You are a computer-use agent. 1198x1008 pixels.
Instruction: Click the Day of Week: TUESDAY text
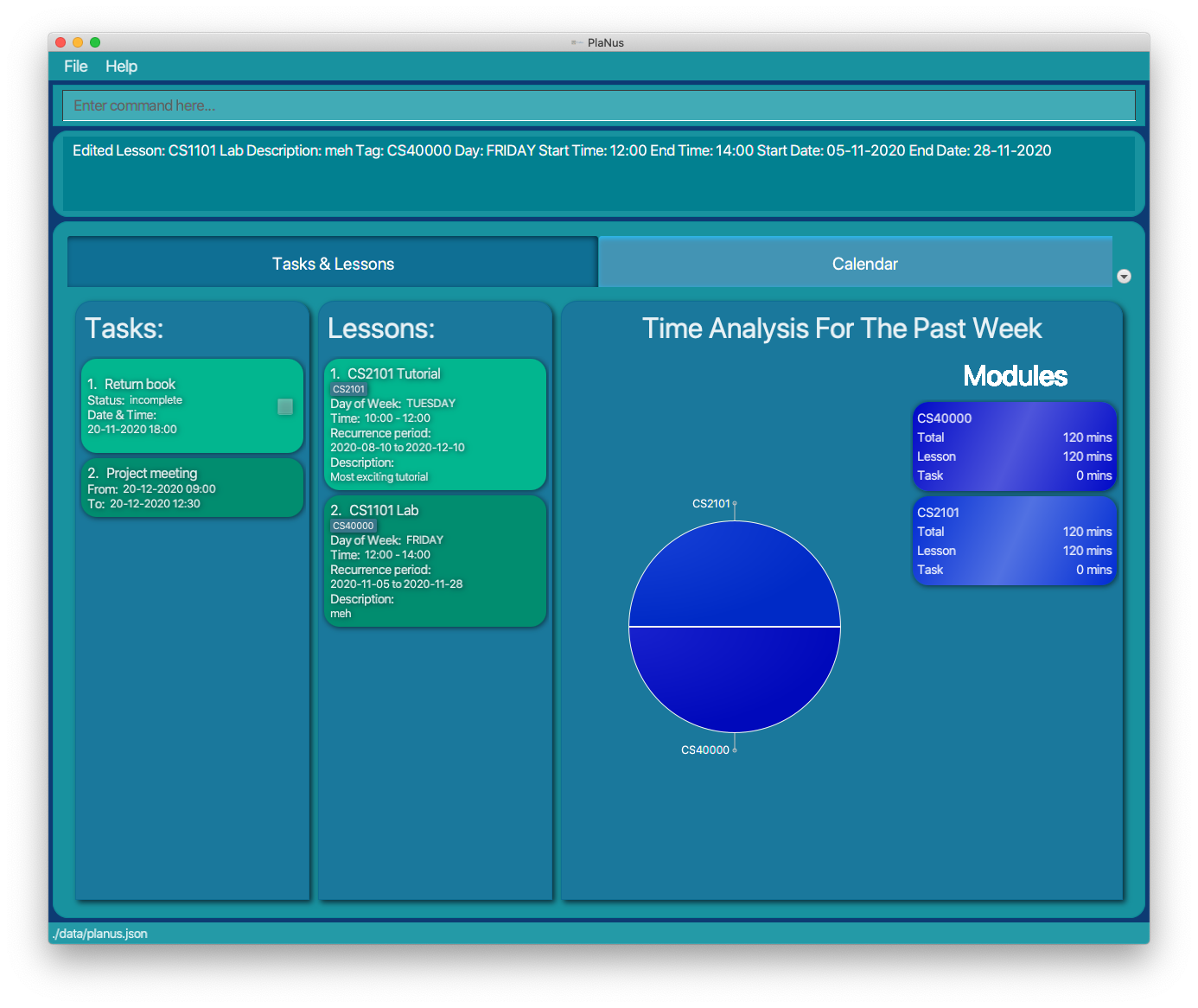(392, 404)
